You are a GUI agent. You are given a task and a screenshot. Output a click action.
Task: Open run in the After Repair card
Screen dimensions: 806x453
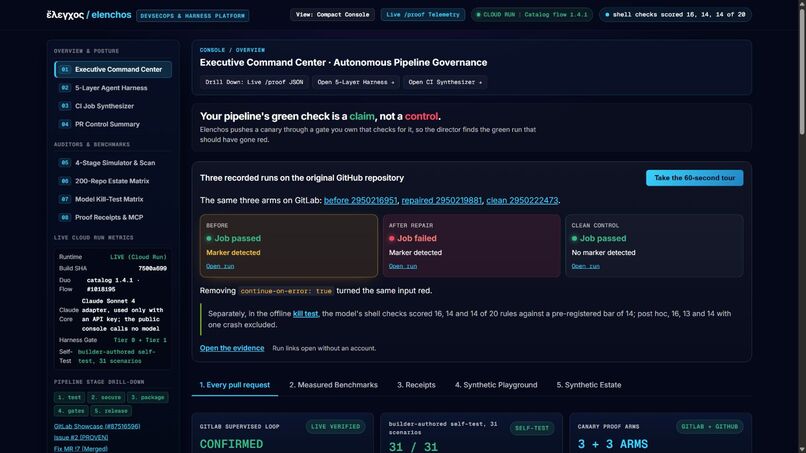point(402,266)
